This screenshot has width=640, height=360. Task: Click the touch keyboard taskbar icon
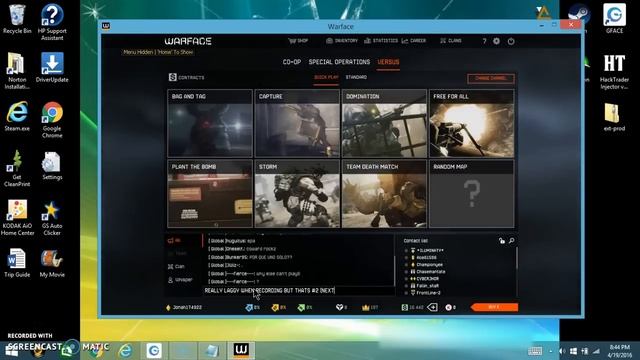[535, 351]
